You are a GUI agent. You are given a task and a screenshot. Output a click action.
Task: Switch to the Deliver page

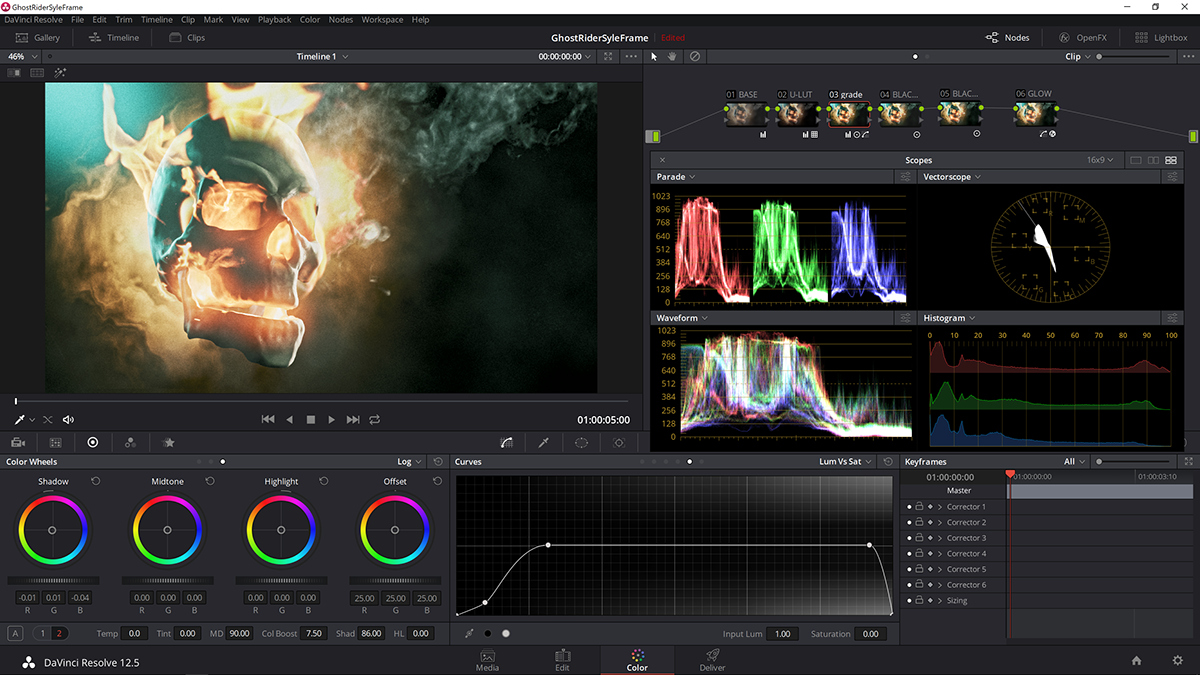[x=712, y=661]
